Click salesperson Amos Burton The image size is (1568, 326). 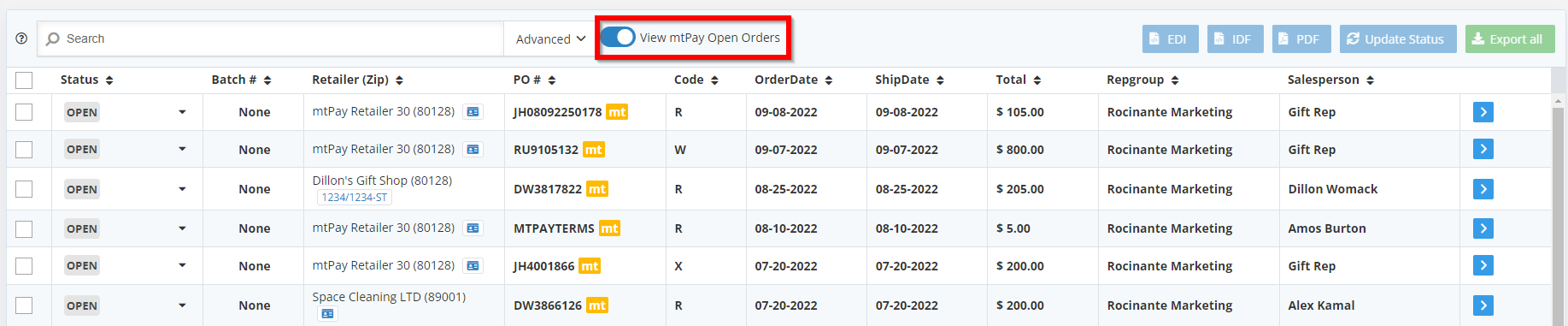click(x=1327, y=228)
